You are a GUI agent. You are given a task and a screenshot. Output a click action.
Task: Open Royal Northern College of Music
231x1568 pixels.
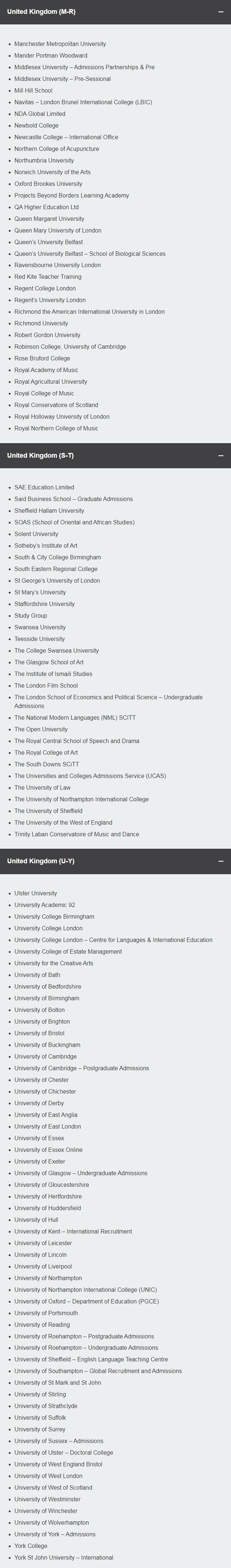pos(56,429)
